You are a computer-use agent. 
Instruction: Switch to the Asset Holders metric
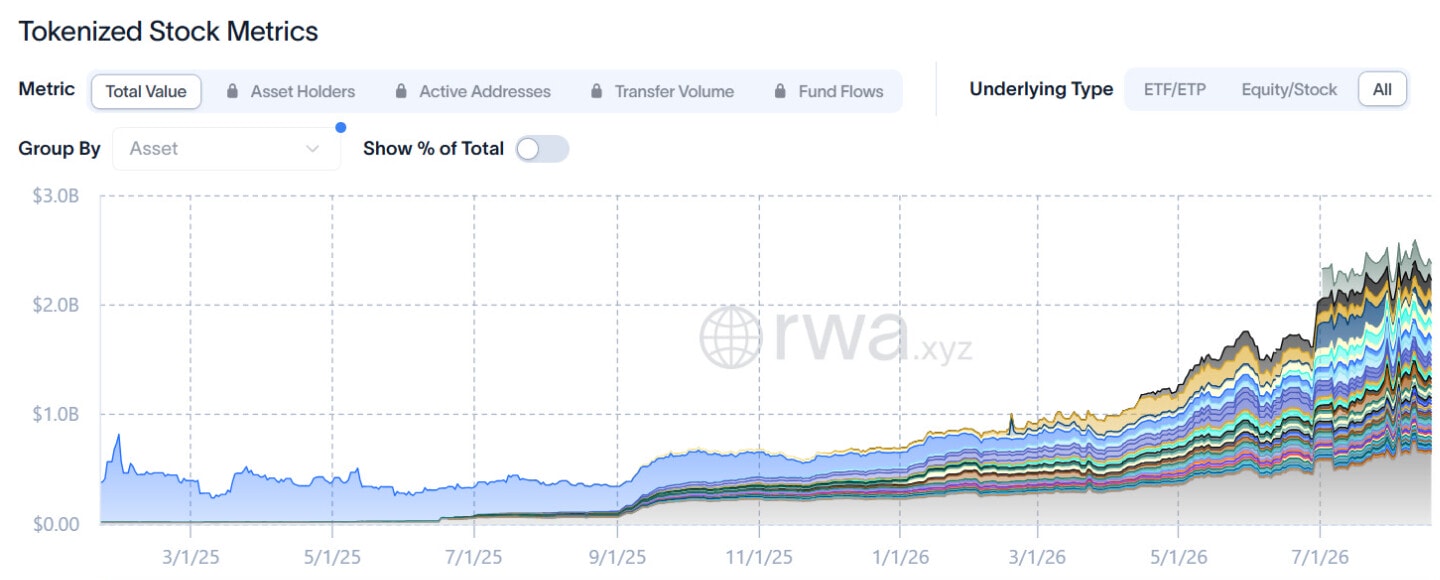[x=290, y=91]
